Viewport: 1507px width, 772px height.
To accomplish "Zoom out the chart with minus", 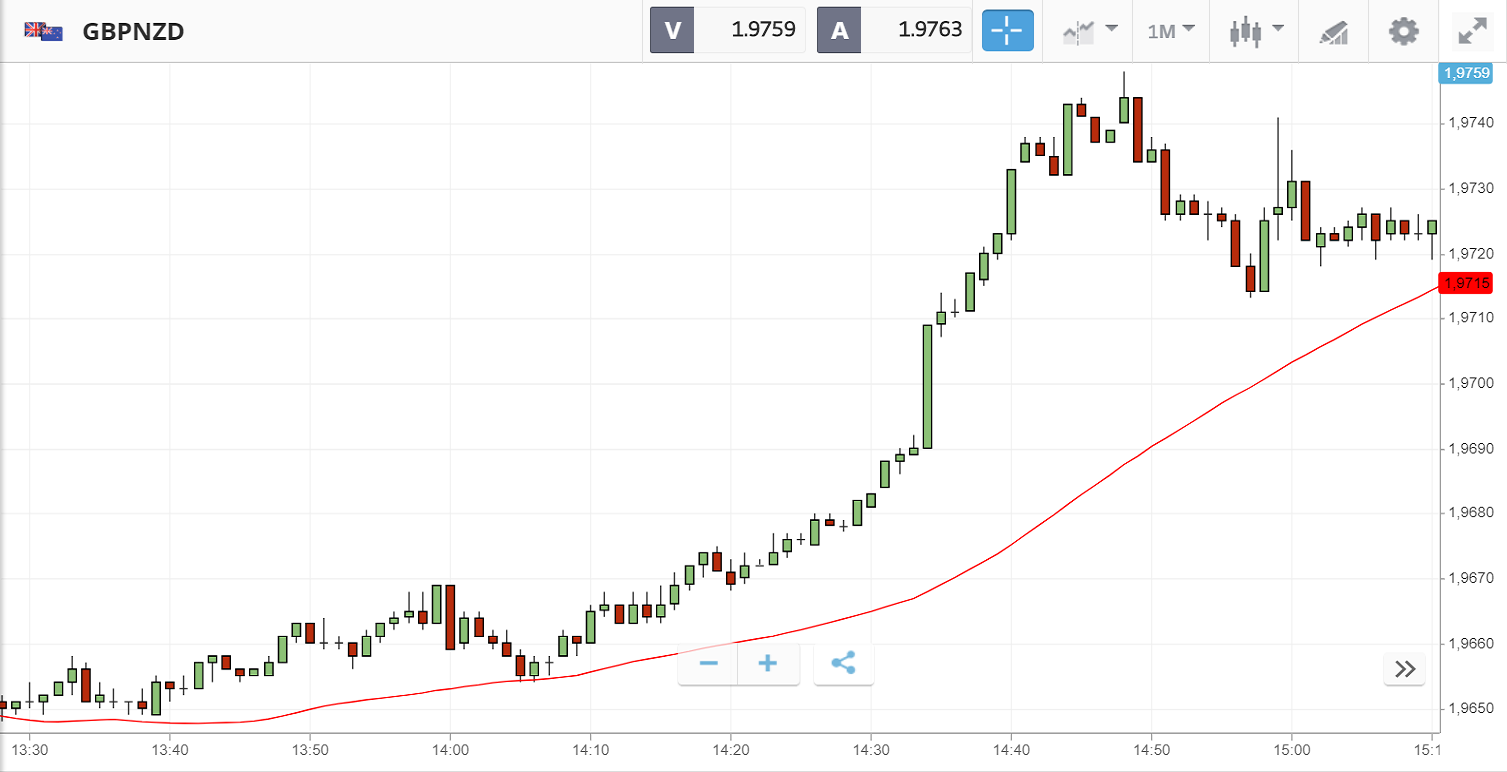I will (709, 664).
